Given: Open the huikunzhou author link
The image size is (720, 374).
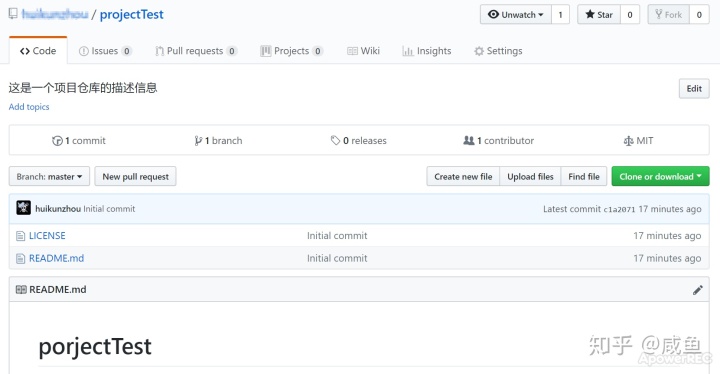Looking at the screenshot, I should (x=58, y=209).
